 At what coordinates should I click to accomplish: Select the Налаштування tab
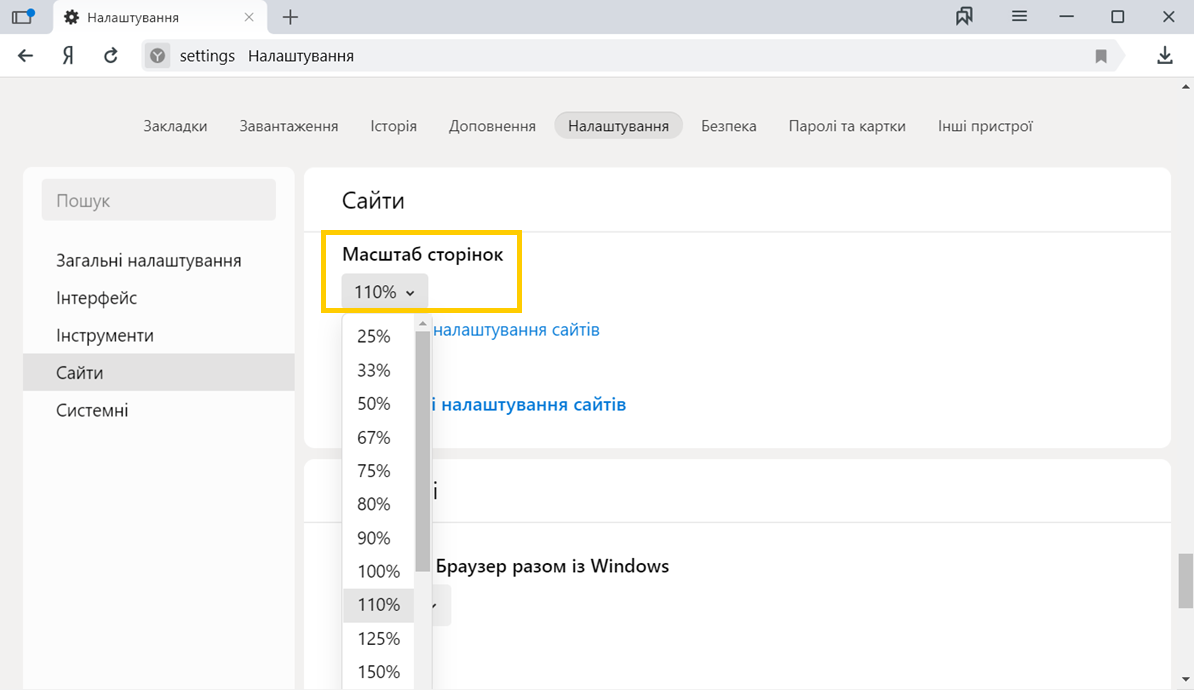click(618, 126)
